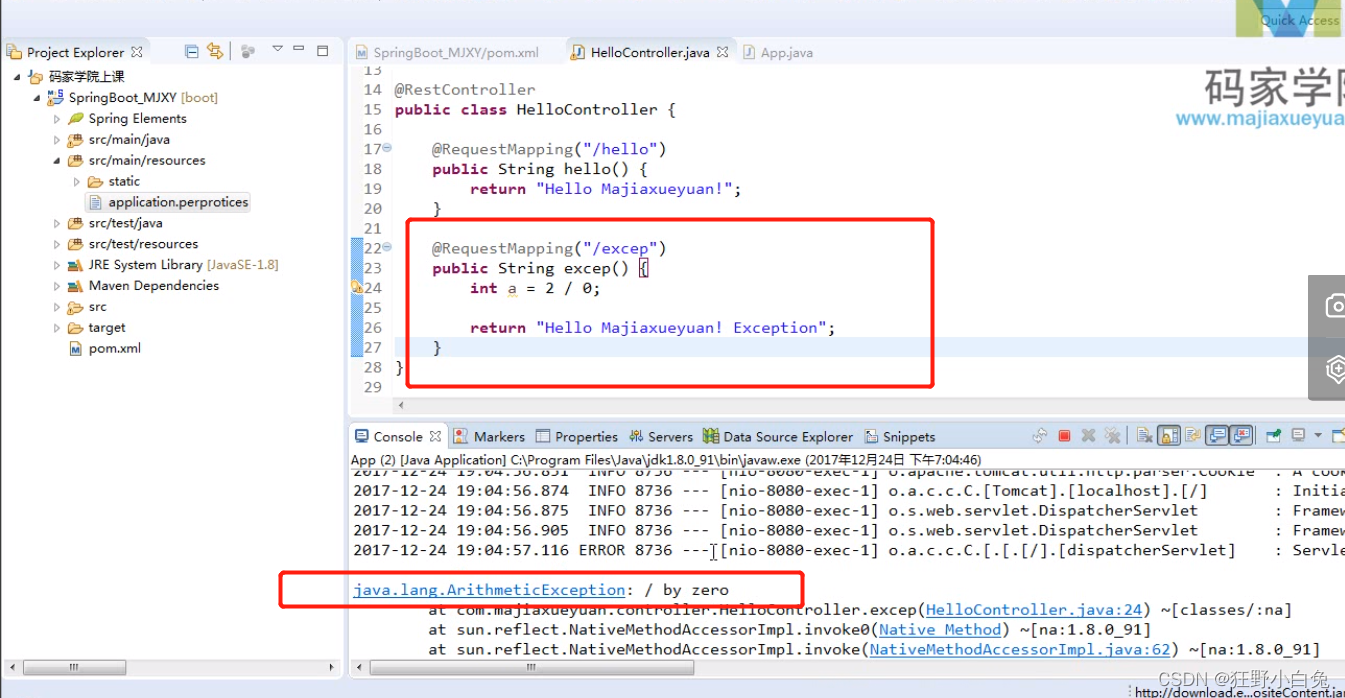The height and width of the screenshot is (698, 1345).
Task: Collapse the SpringBoot_MJXY project node
Action: 37,97
